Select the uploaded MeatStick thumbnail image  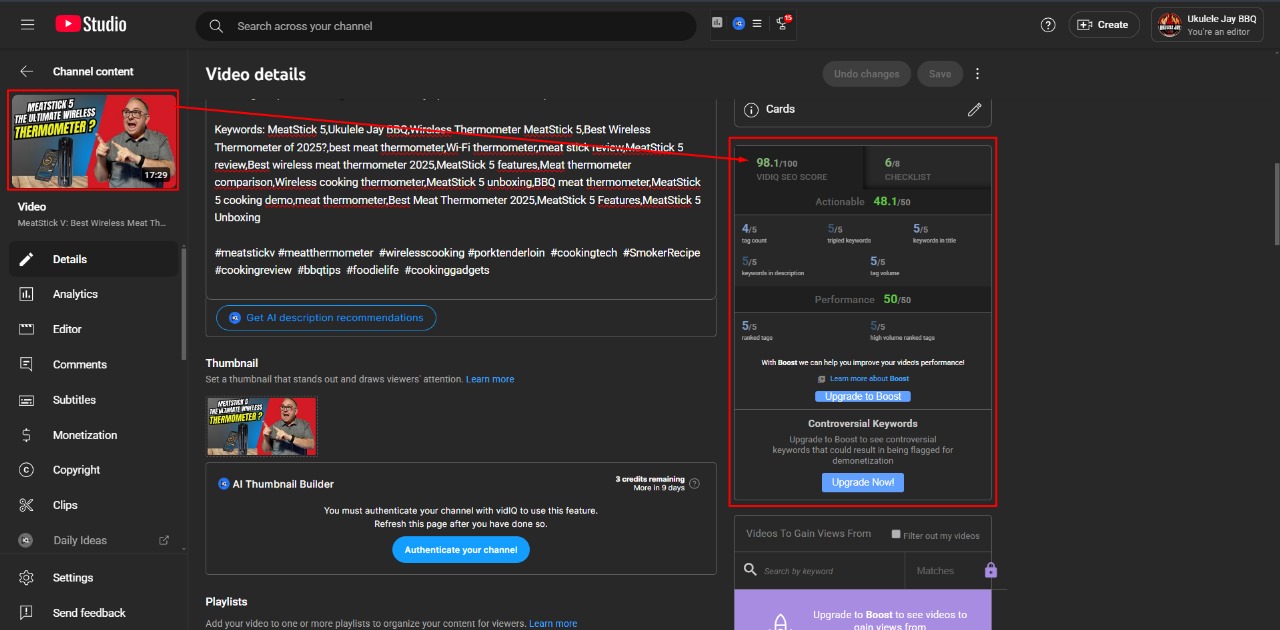point(262,426)
